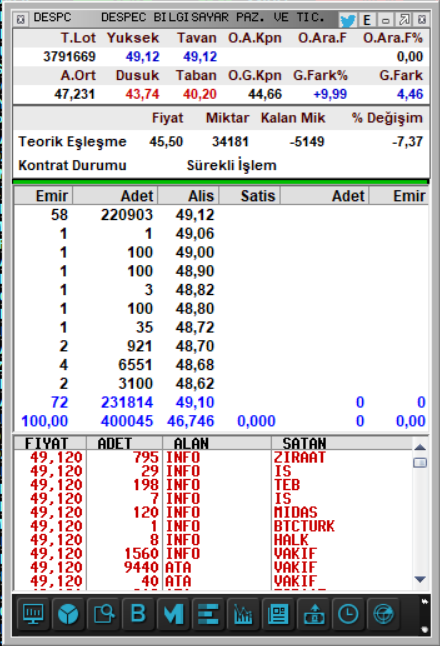Click the % Değişim value -7,37
The image size is (440, 646).
(x=407, y=142)
